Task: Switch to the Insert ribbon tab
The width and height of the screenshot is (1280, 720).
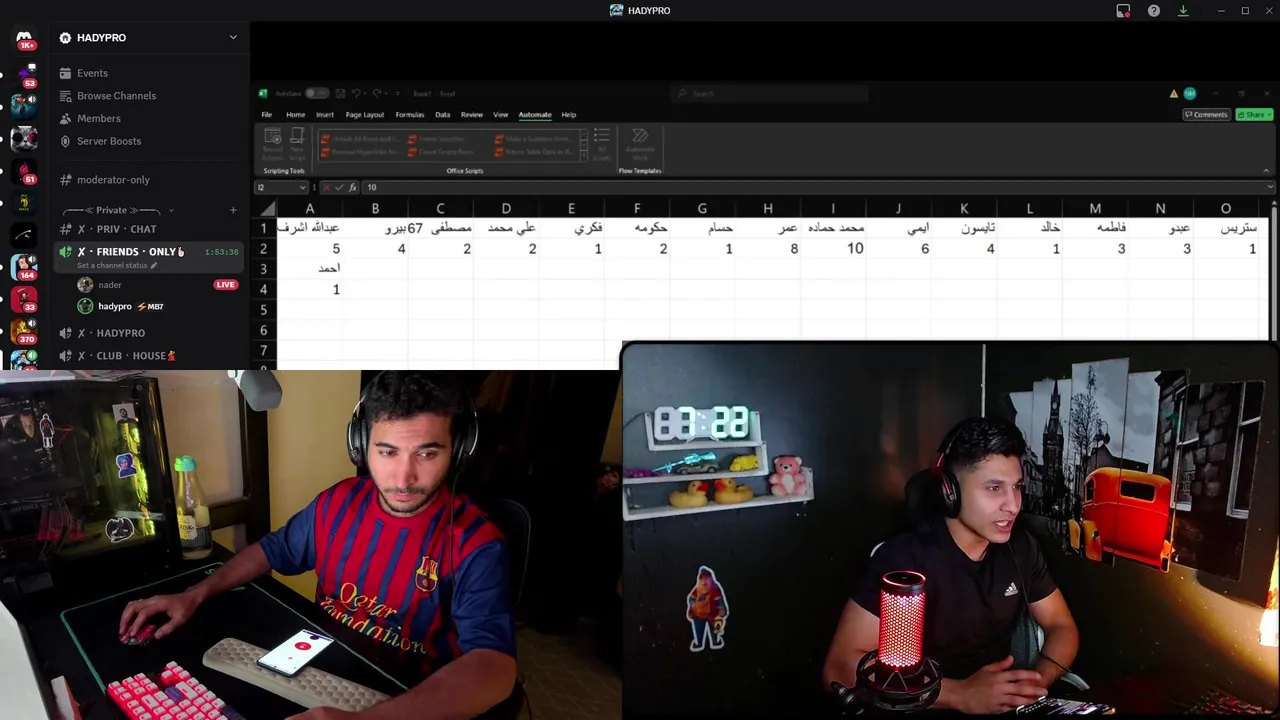Action: coord(325,115)
